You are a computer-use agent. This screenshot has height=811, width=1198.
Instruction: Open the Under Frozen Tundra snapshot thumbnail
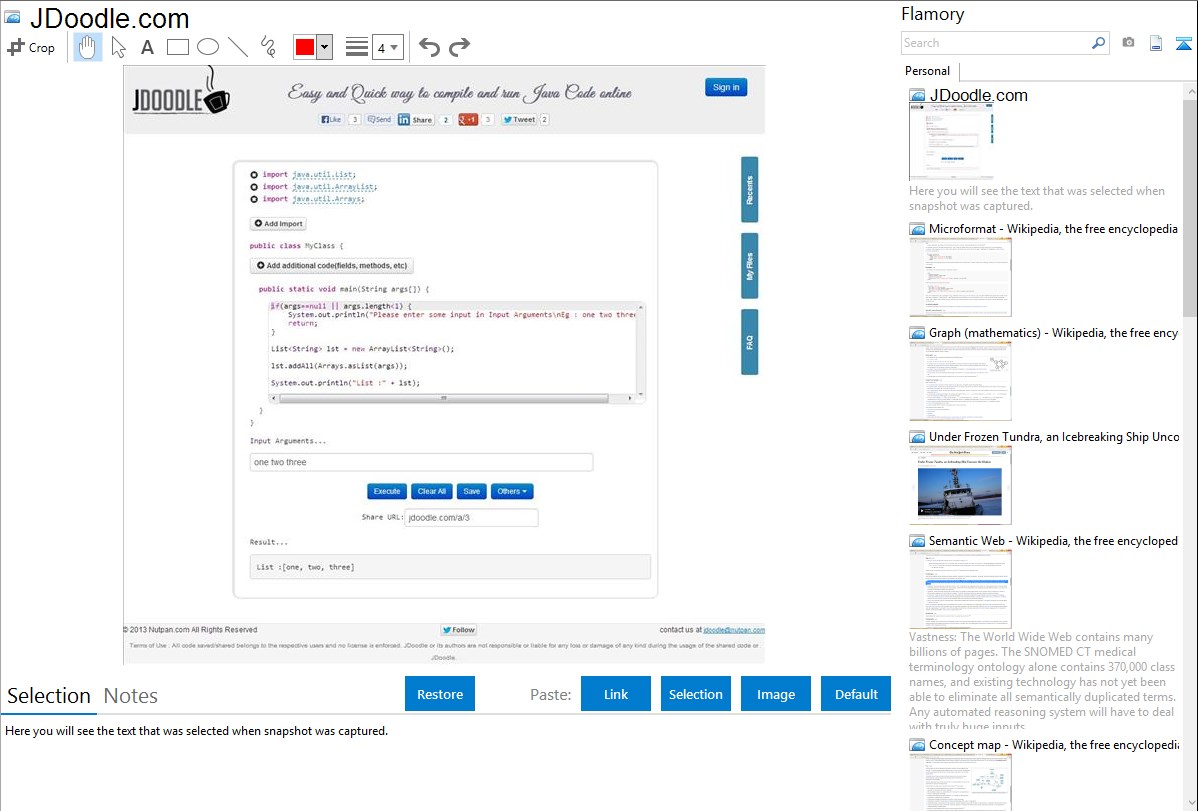(x=960, y=485)
